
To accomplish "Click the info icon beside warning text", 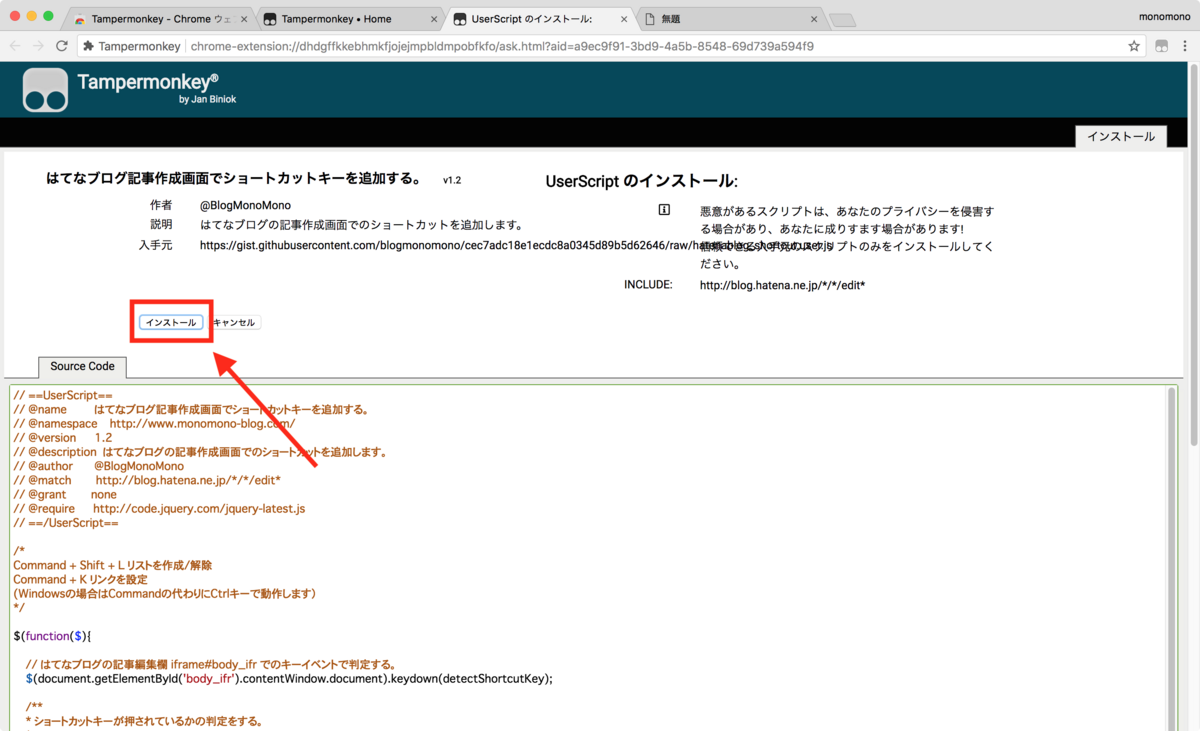I will tap(664, 210).
